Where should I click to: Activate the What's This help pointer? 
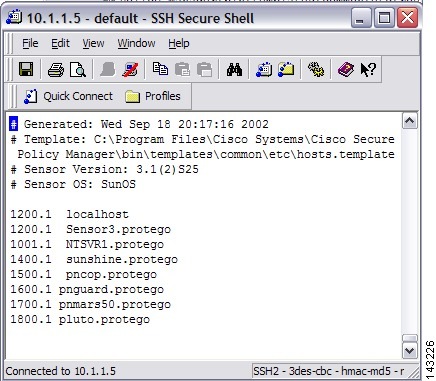(x=368, y=70)
